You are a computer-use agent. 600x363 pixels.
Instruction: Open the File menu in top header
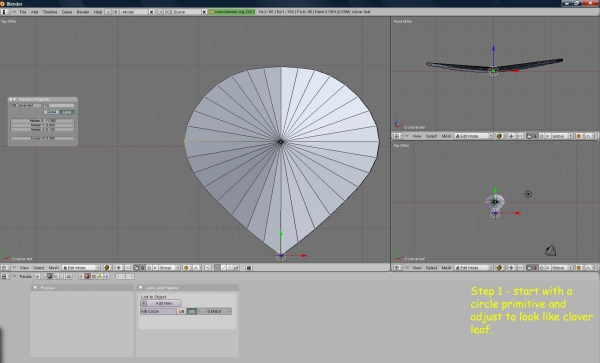[x=23, y=12]
